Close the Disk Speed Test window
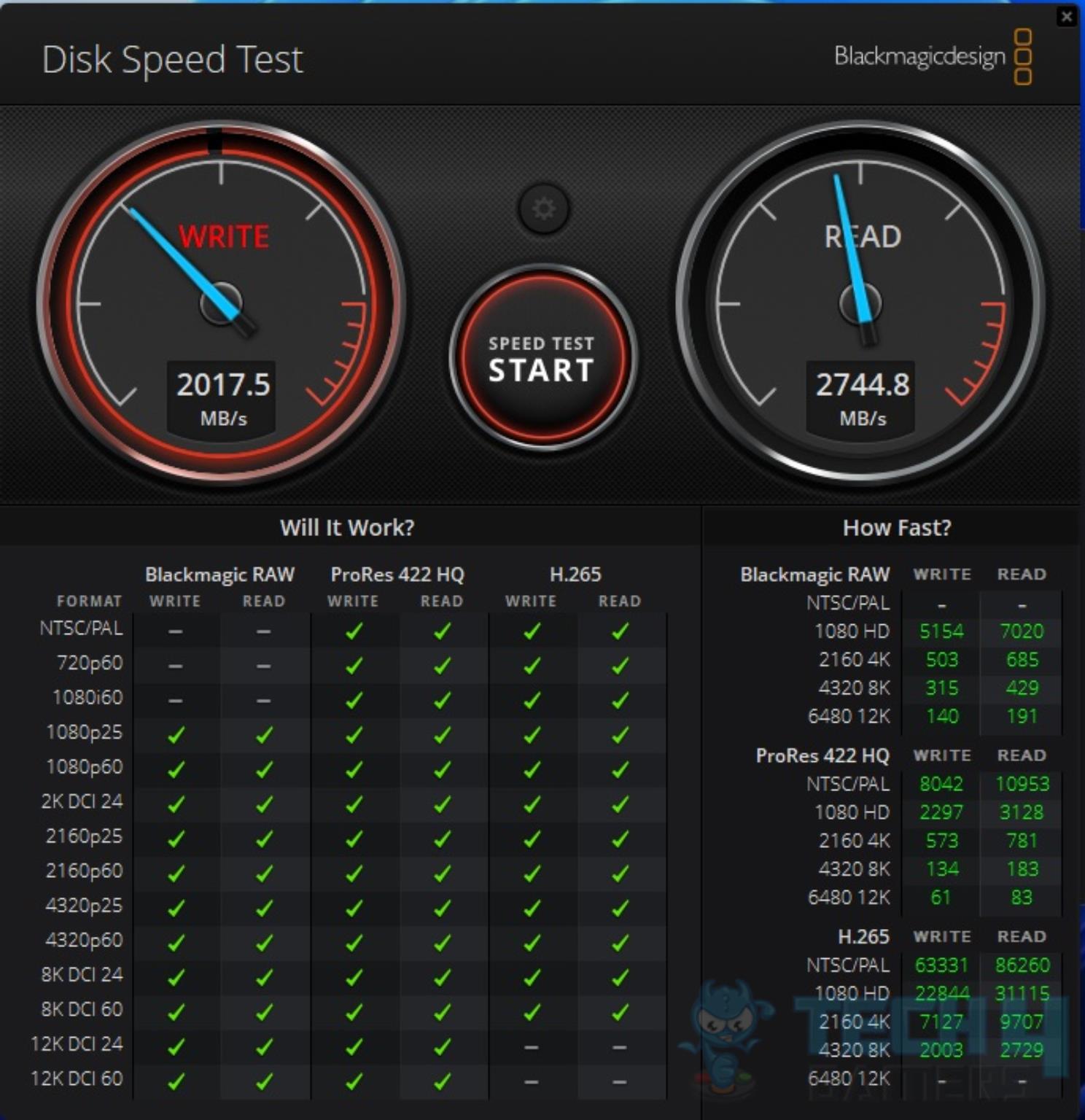Image resolution: width=1085 pixels, height=1120 pixels. (1067, 17)
